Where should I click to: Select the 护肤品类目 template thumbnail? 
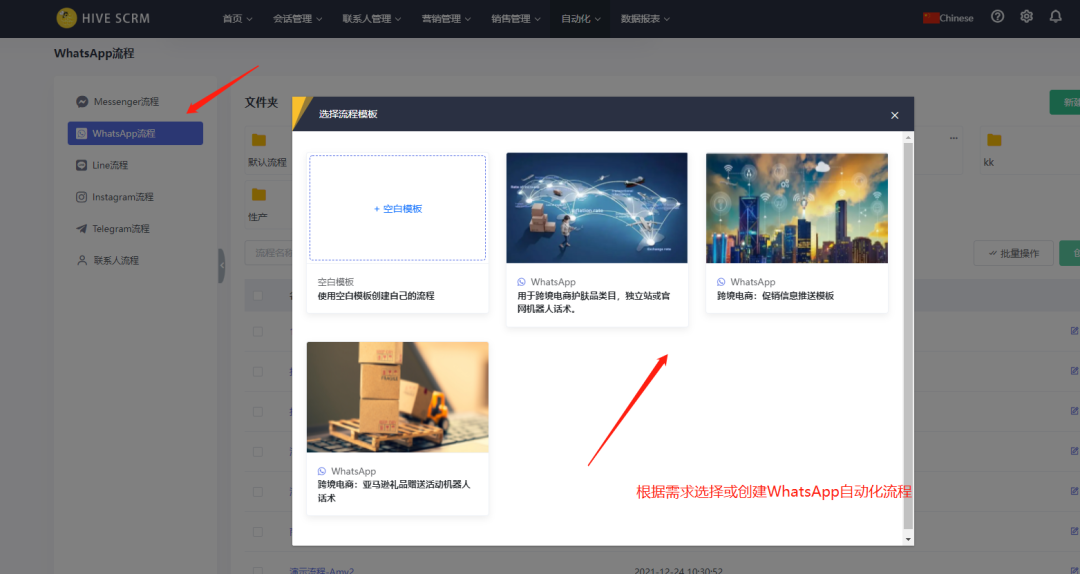coord(596,207)
